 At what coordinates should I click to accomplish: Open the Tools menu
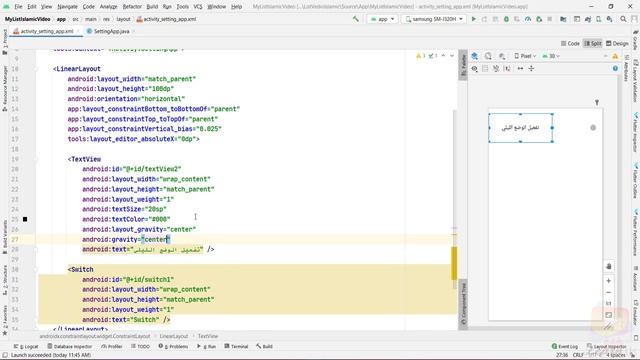[182, 7]
